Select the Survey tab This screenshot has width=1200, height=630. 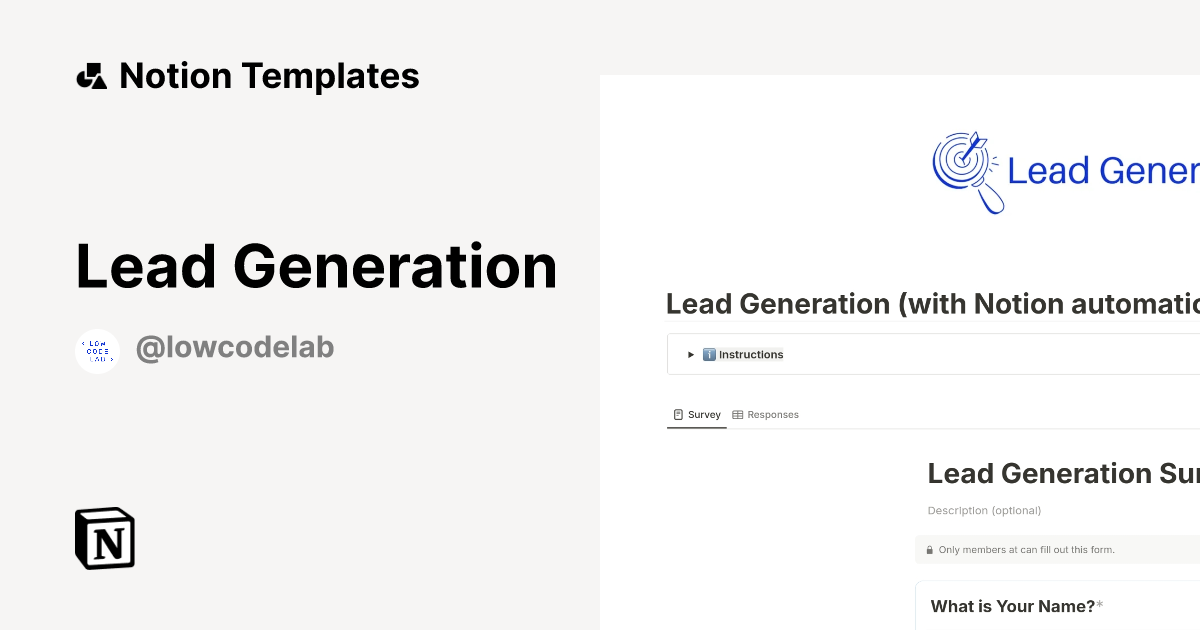tap(696, 414)
